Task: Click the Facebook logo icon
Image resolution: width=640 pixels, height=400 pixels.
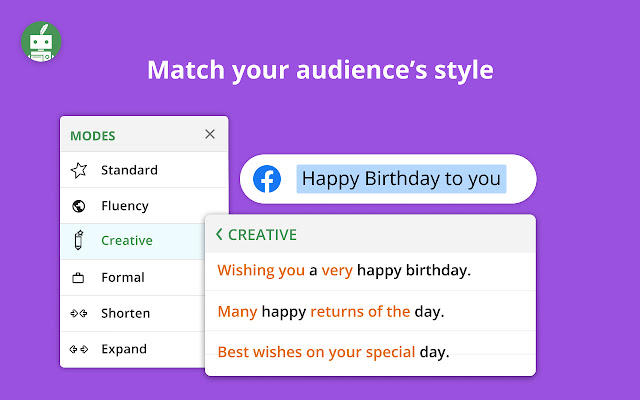Action: click(267, 179)
